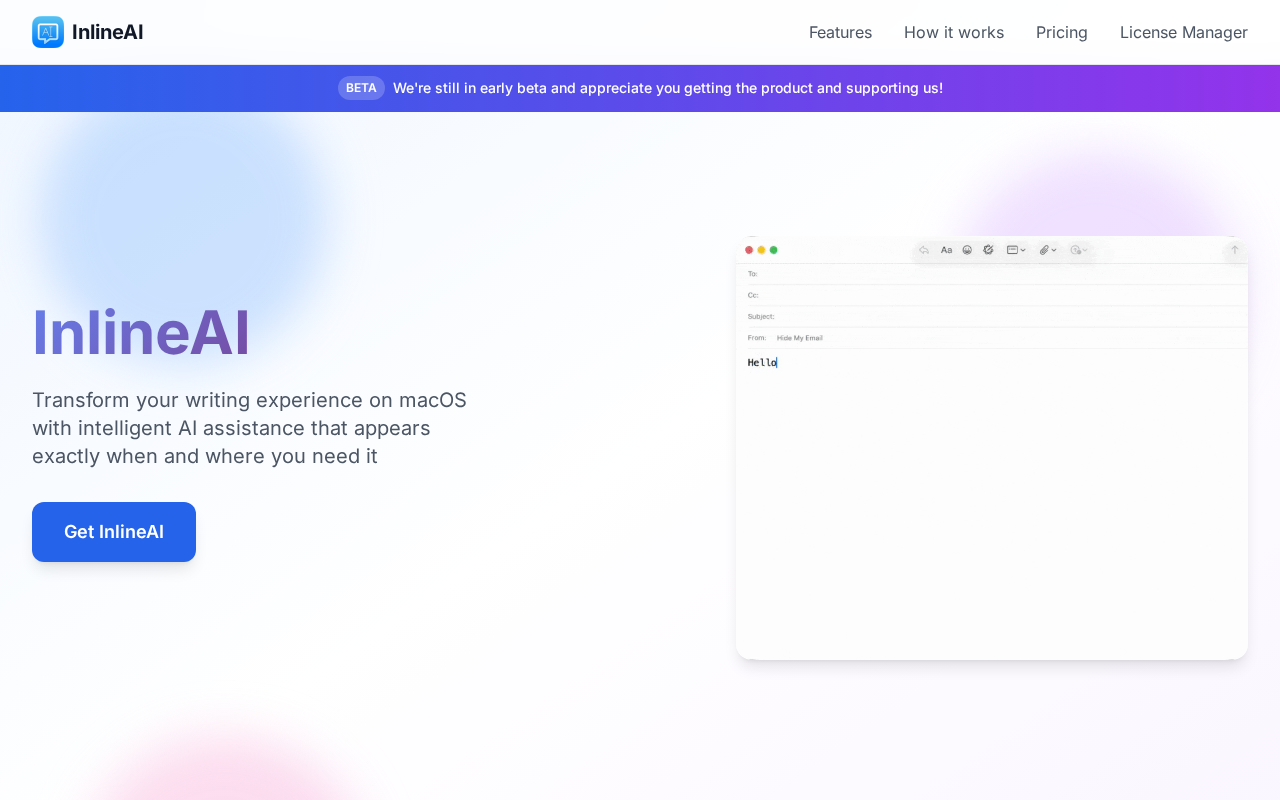Click the Subject: field in the mail window
The width and height of the screenshot is (1280, 800).
point(992,316)
